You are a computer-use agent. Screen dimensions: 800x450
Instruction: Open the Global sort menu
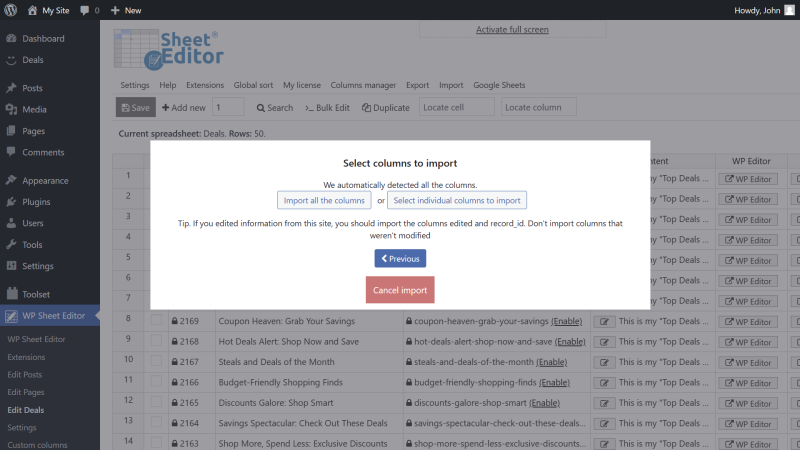click(x=253, y=85)
